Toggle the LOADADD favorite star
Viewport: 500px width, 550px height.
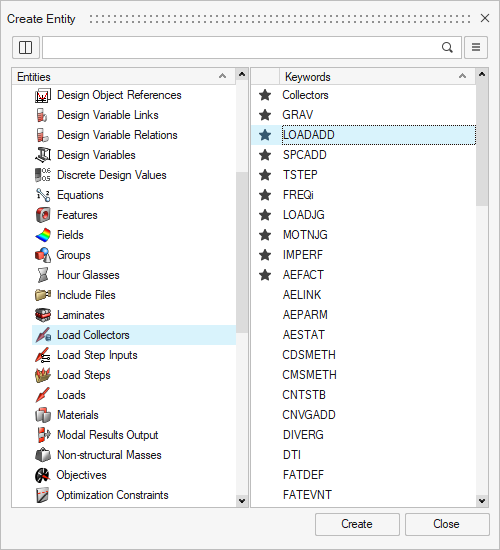pyautogui.click(x=265, y=135)
